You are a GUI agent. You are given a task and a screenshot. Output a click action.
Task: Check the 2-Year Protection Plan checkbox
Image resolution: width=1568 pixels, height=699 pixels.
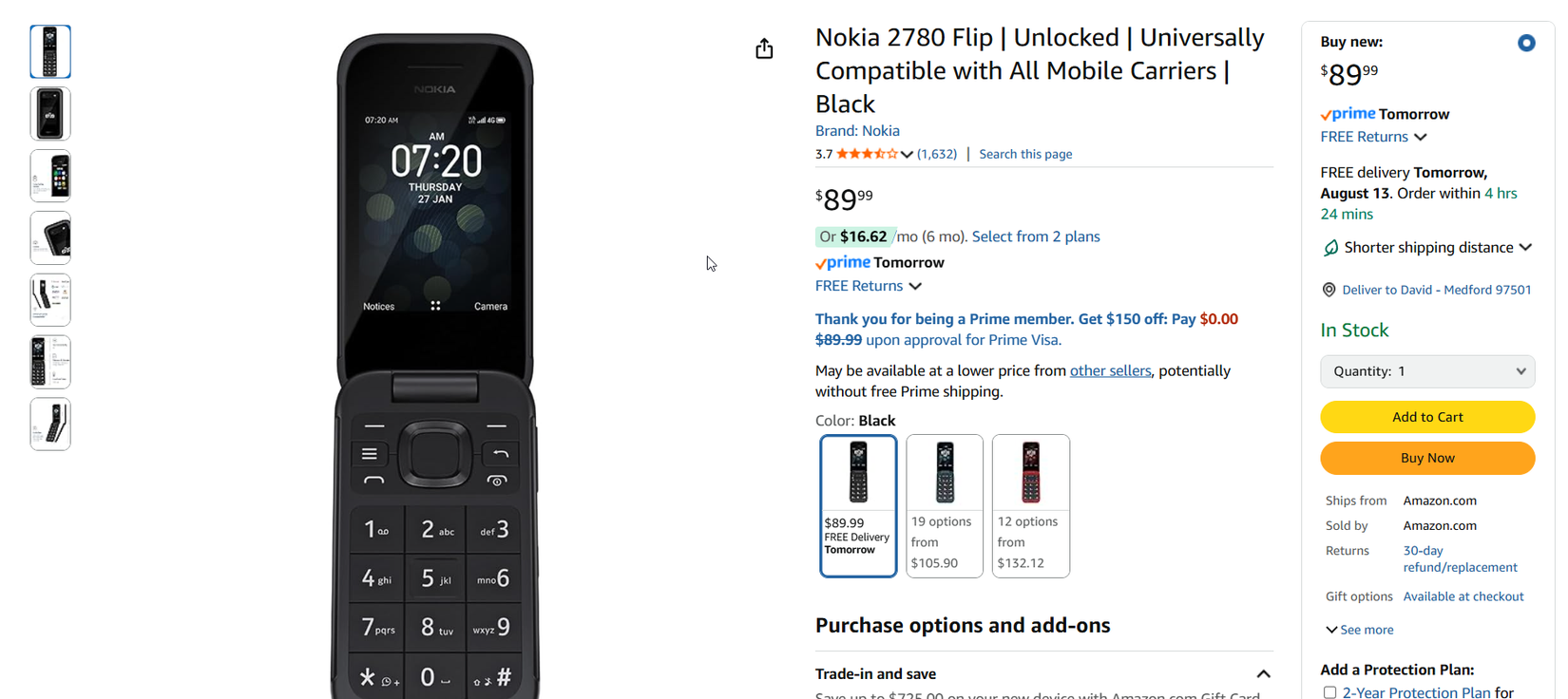(x=1329, y=692)
